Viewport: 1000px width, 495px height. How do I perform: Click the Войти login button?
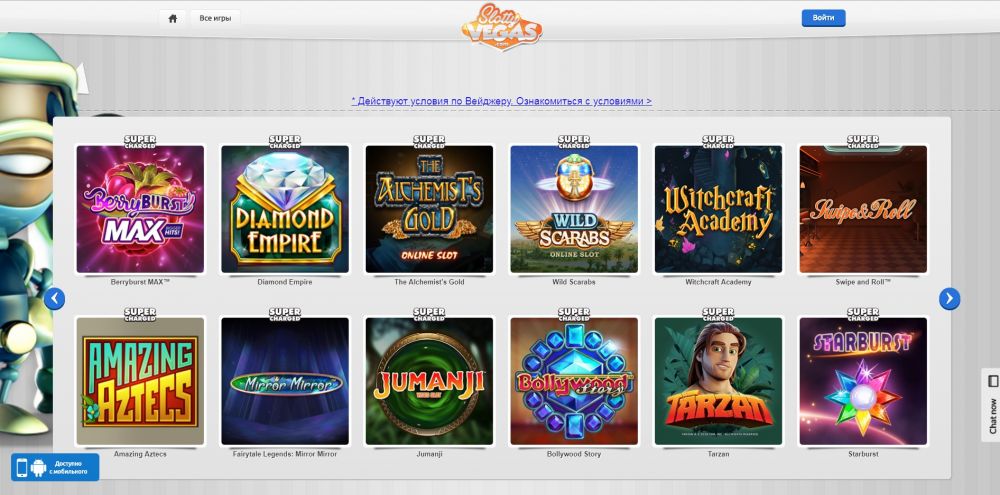823,18
